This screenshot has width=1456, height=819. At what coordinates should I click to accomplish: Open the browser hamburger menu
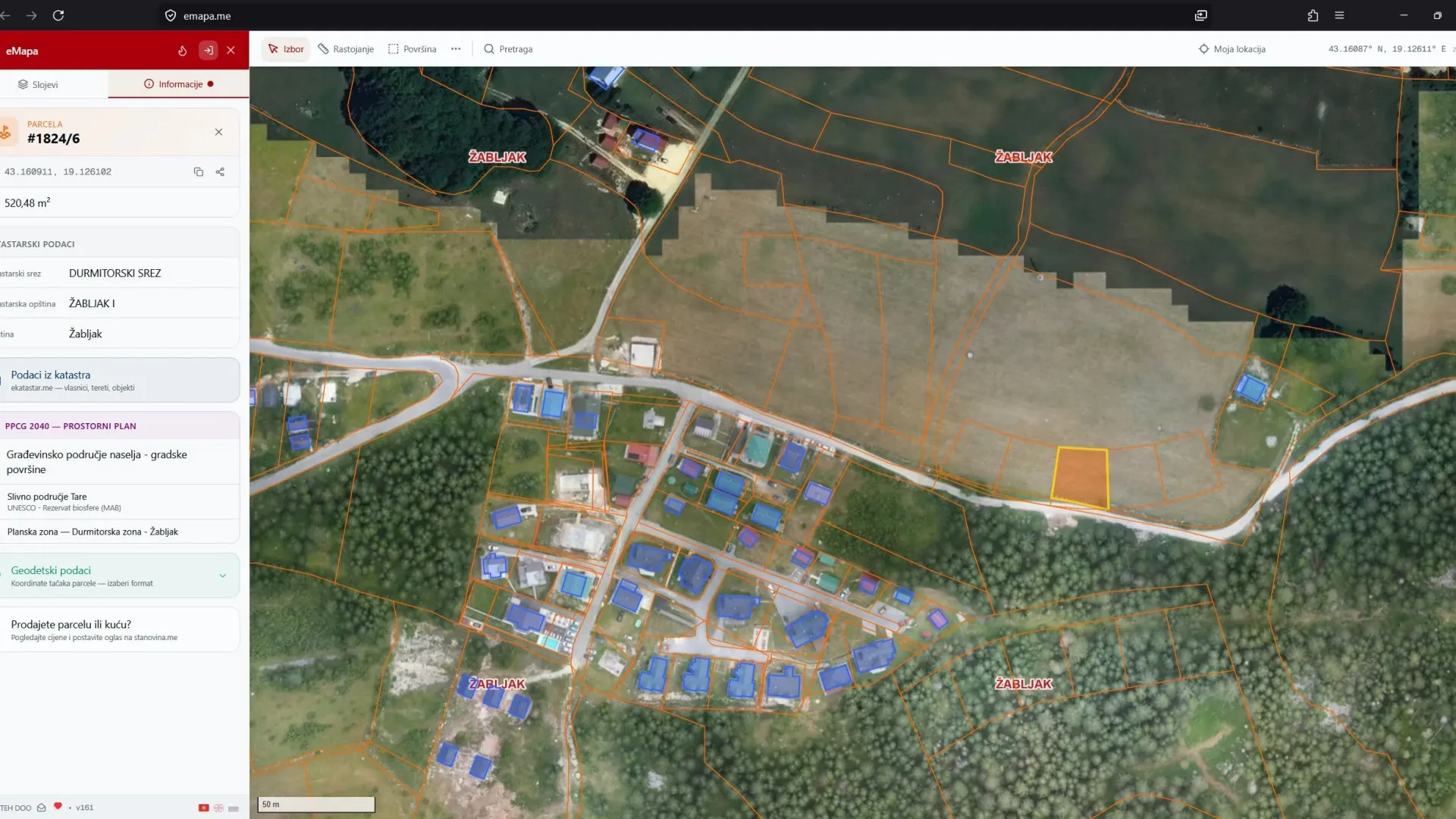click(x=1339, y=15)
